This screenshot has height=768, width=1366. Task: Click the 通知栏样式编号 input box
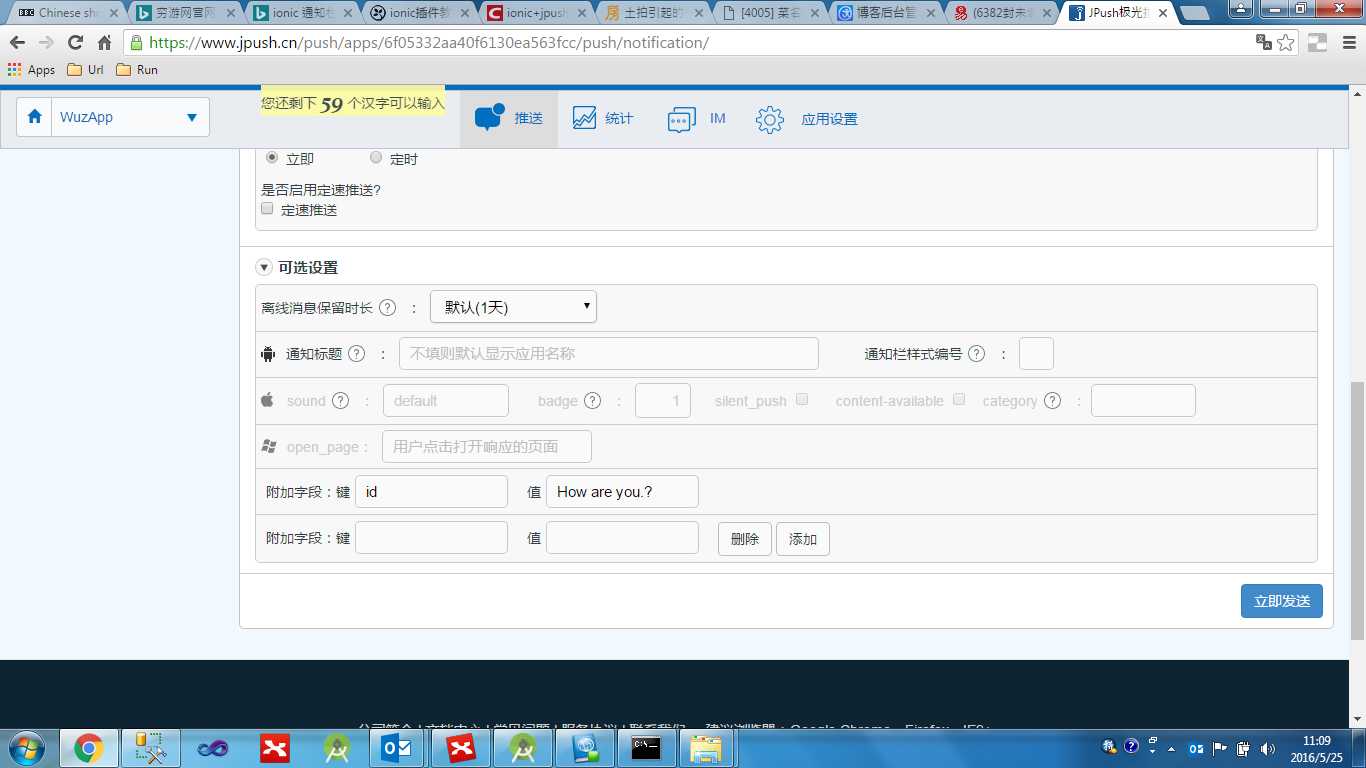coord(1036,353)
